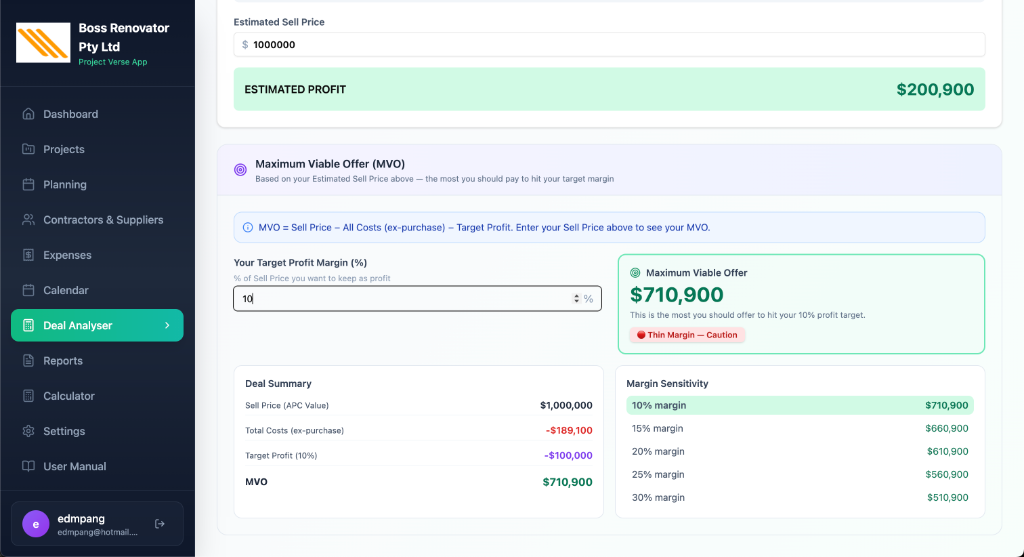Viewport: 1024px width, 557px height.
Task: Open the Settings menu item
Action: pos(97,431)
